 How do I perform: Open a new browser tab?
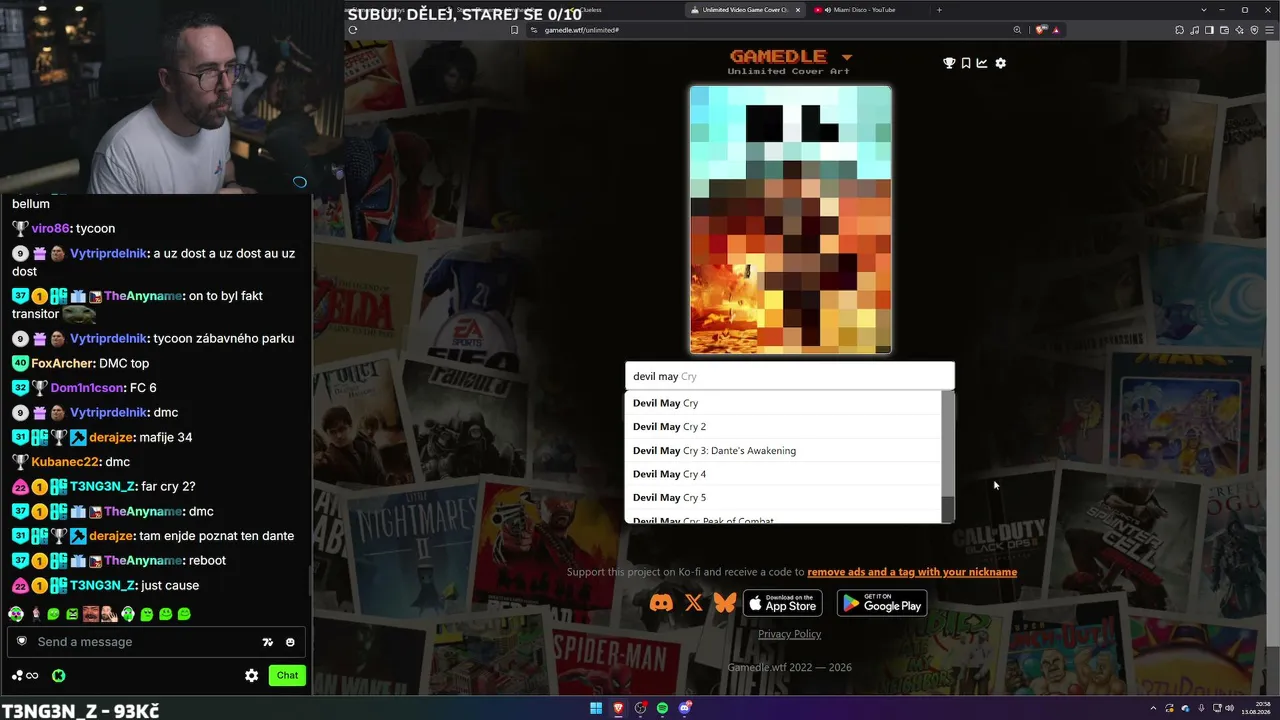point(939,10)
